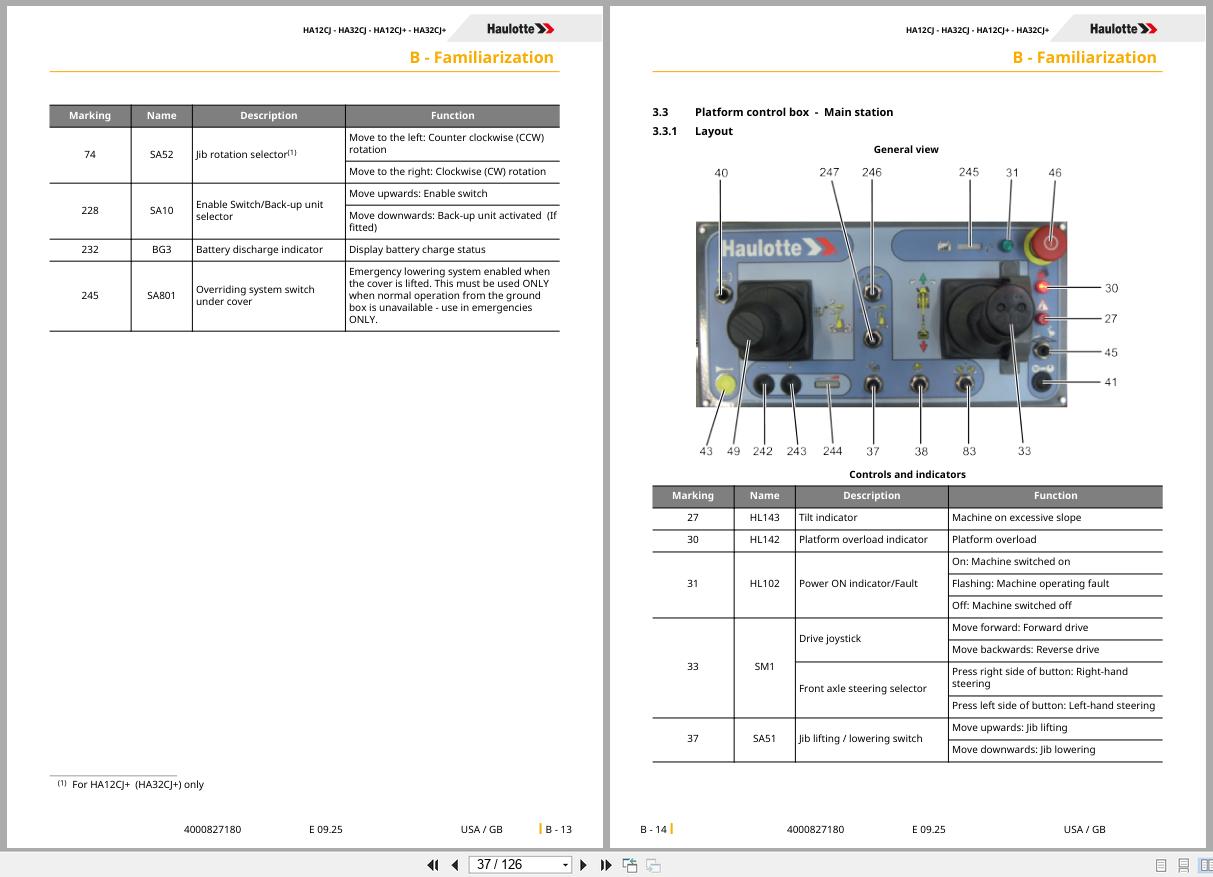
Task: Click the Haulotte logo on left page
Action: 520,29
